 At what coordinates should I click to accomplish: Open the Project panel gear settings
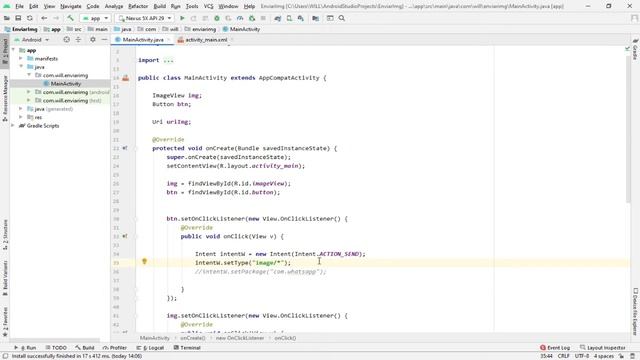[93, 40]
